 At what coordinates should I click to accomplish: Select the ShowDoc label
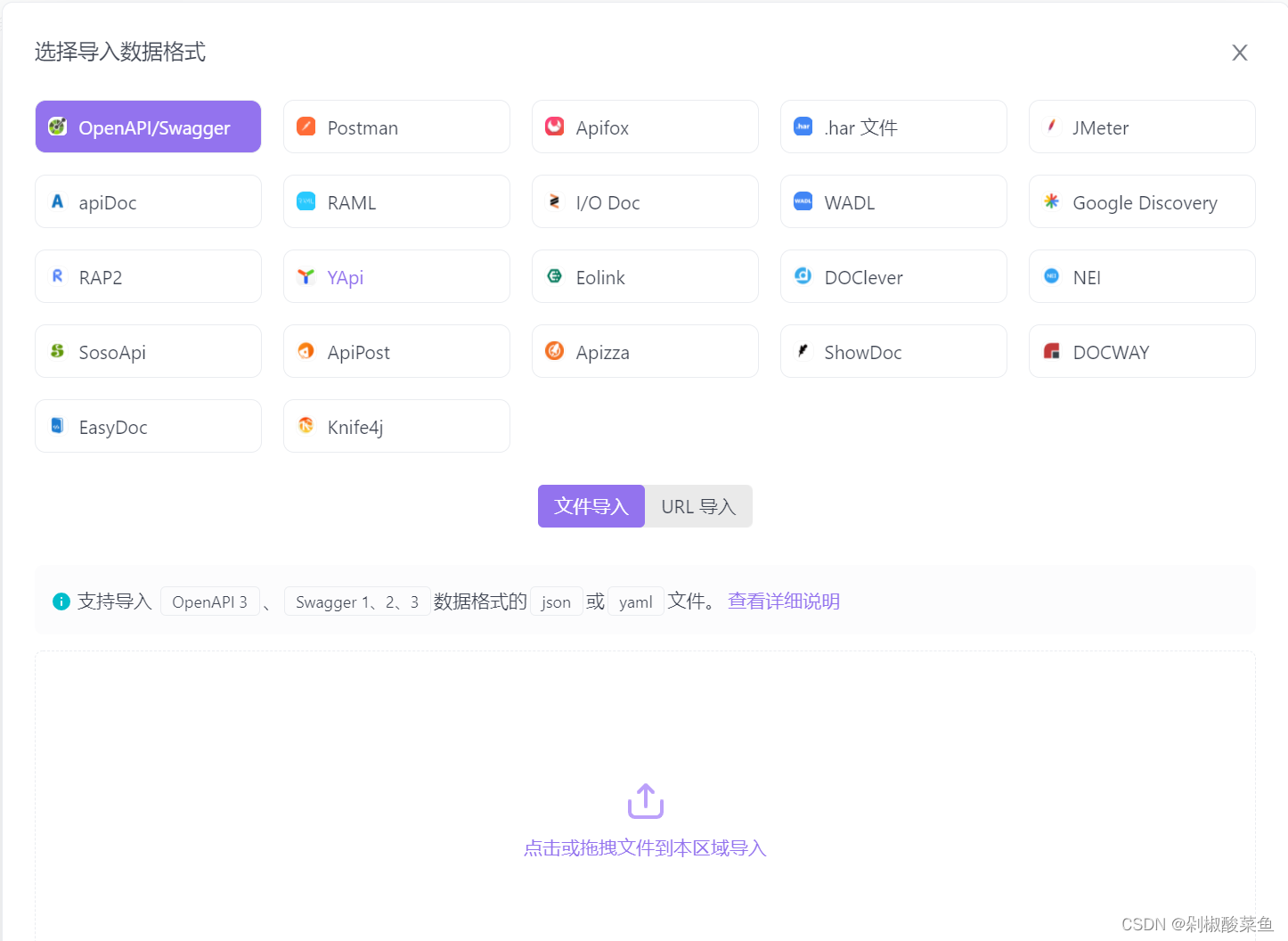pyautogui.click(x=864, y=352)
